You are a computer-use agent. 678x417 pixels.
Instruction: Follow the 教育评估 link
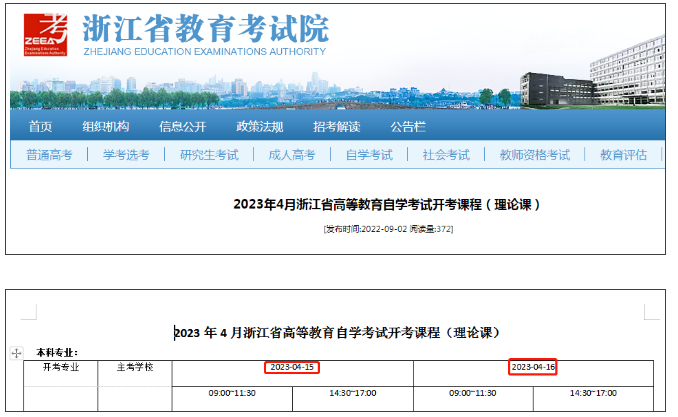623,154
